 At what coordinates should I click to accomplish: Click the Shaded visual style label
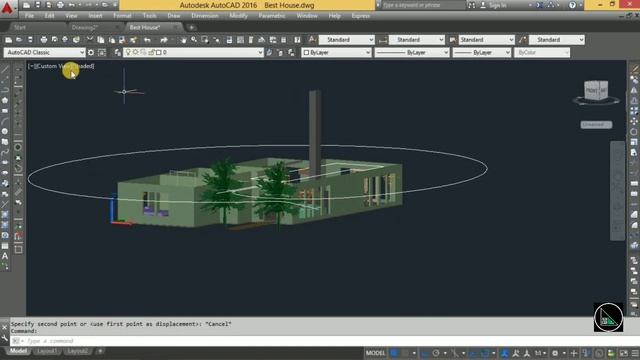tap(84, 66)
